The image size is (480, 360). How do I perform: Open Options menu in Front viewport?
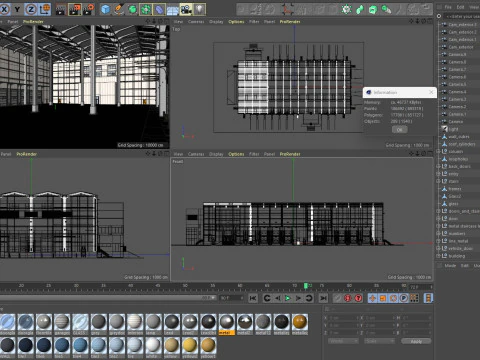click(x=236, y=154)
